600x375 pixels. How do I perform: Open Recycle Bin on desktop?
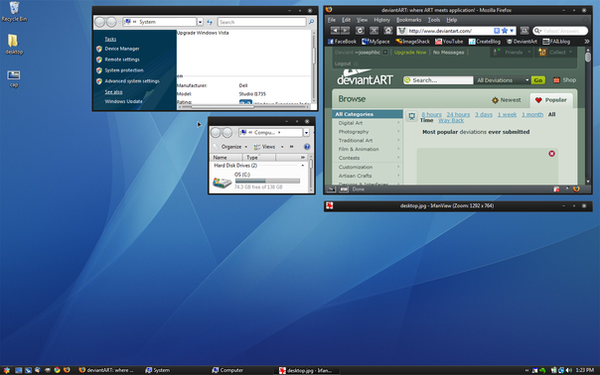[x=14, y=11]
